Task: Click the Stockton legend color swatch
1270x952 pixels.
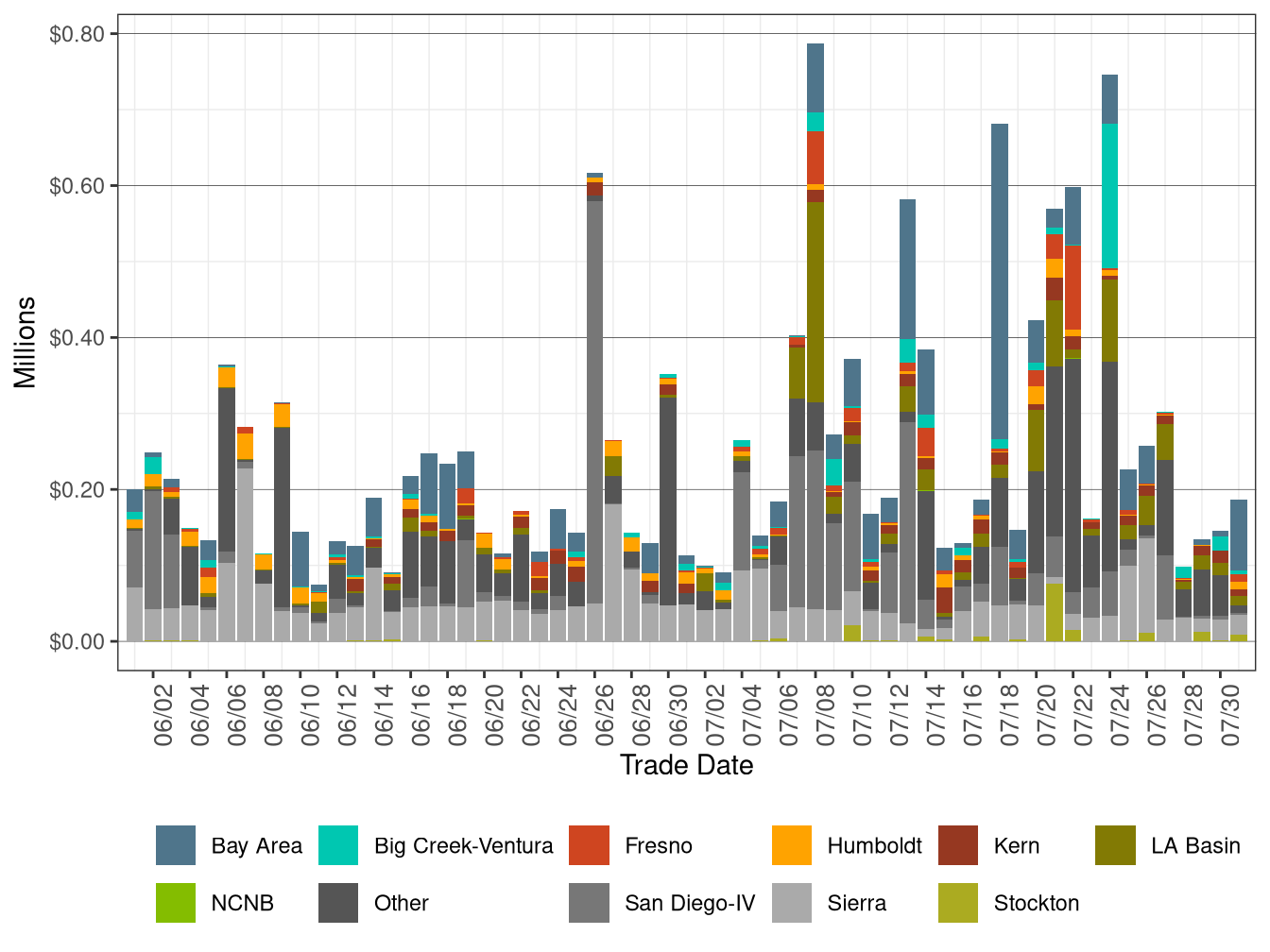Action: [958, 903]
